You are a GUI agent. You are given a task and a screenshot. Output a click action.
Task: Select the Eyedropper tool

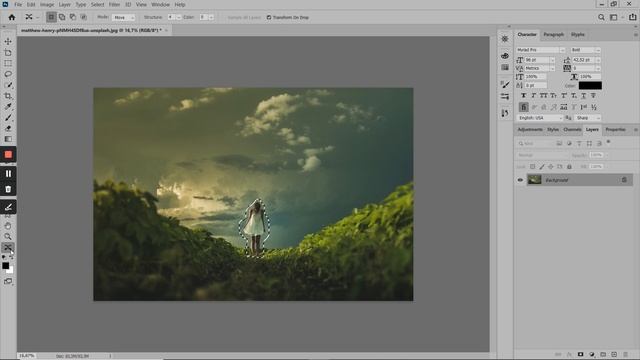[8, 107]
